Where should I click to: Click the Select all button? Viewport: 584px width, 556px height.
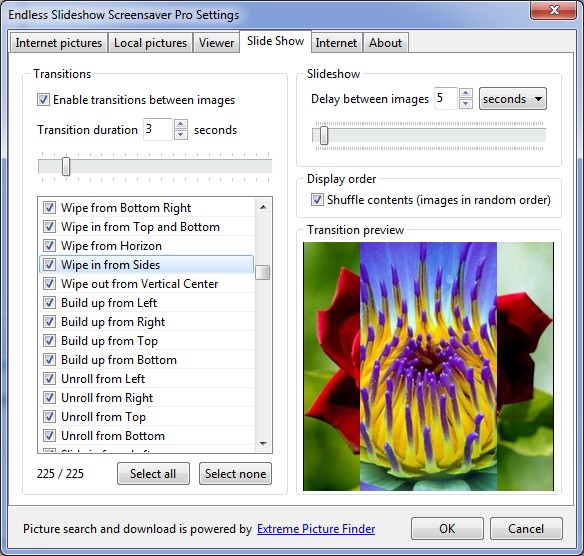pos(153,473)
